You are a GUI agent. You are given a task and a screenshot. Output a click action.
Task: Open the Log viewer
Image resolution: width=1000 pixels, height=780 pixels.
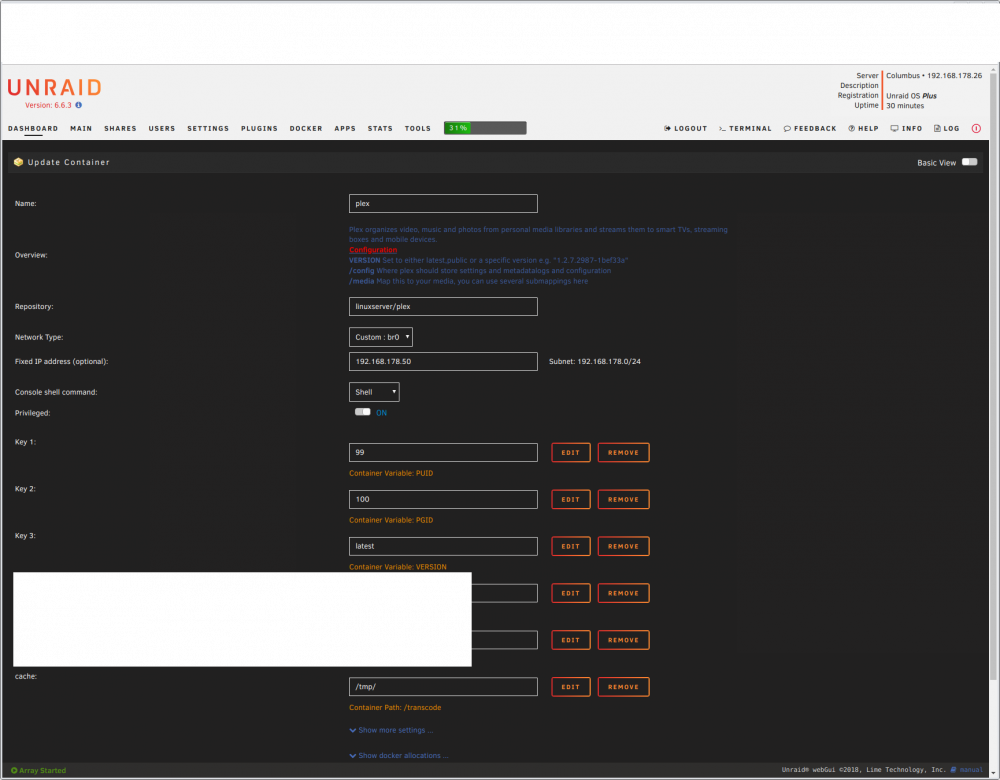[x=946, y=128]
